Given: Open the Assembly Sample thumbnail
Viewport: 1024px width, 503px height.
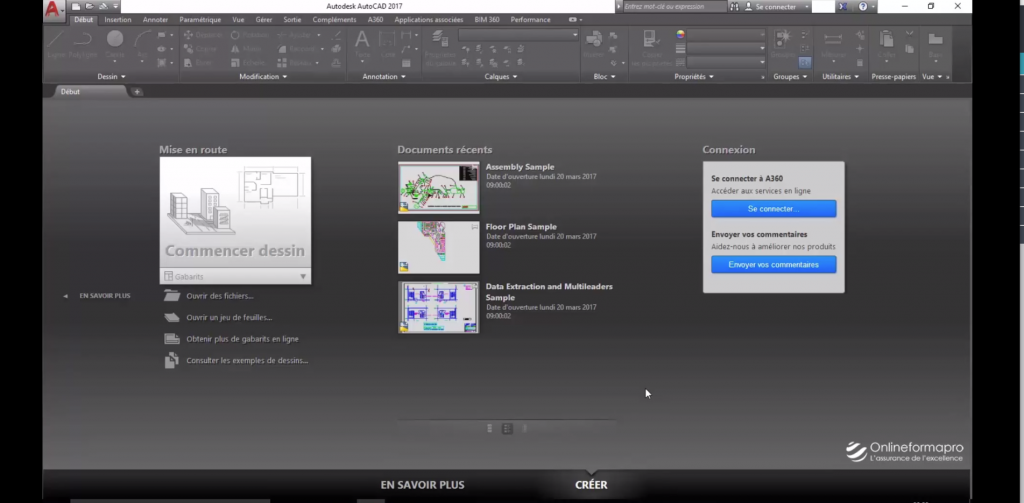Looking at the screenshot, I should (x=438, y=187).
